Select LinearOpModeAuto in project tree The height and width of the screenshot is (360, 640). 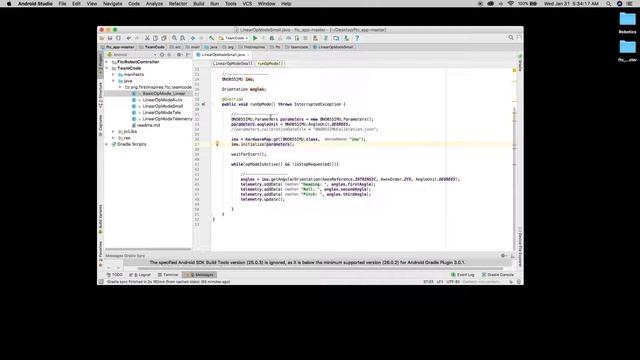162,100
